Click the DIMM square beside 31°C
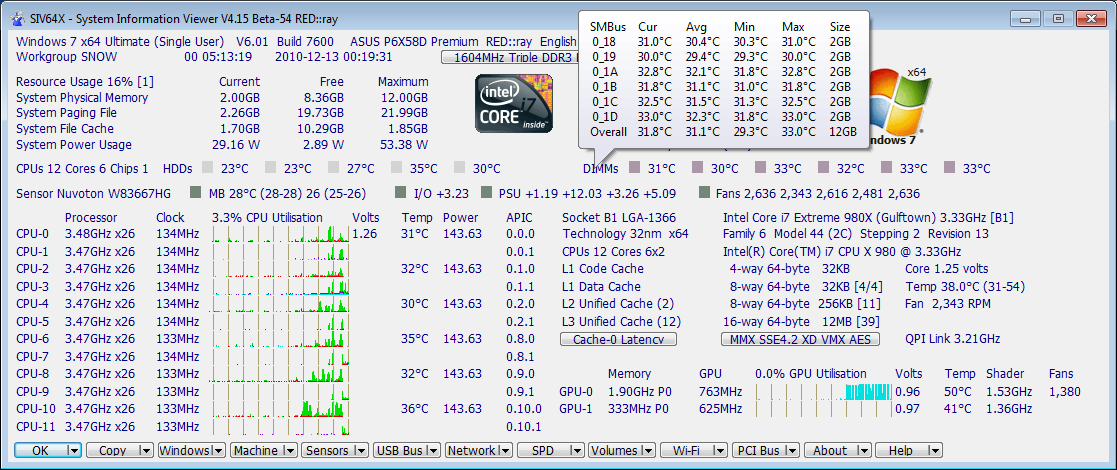Image resolution: width=1117 pixels, height=470 pixels. click(x=634, y=168)
